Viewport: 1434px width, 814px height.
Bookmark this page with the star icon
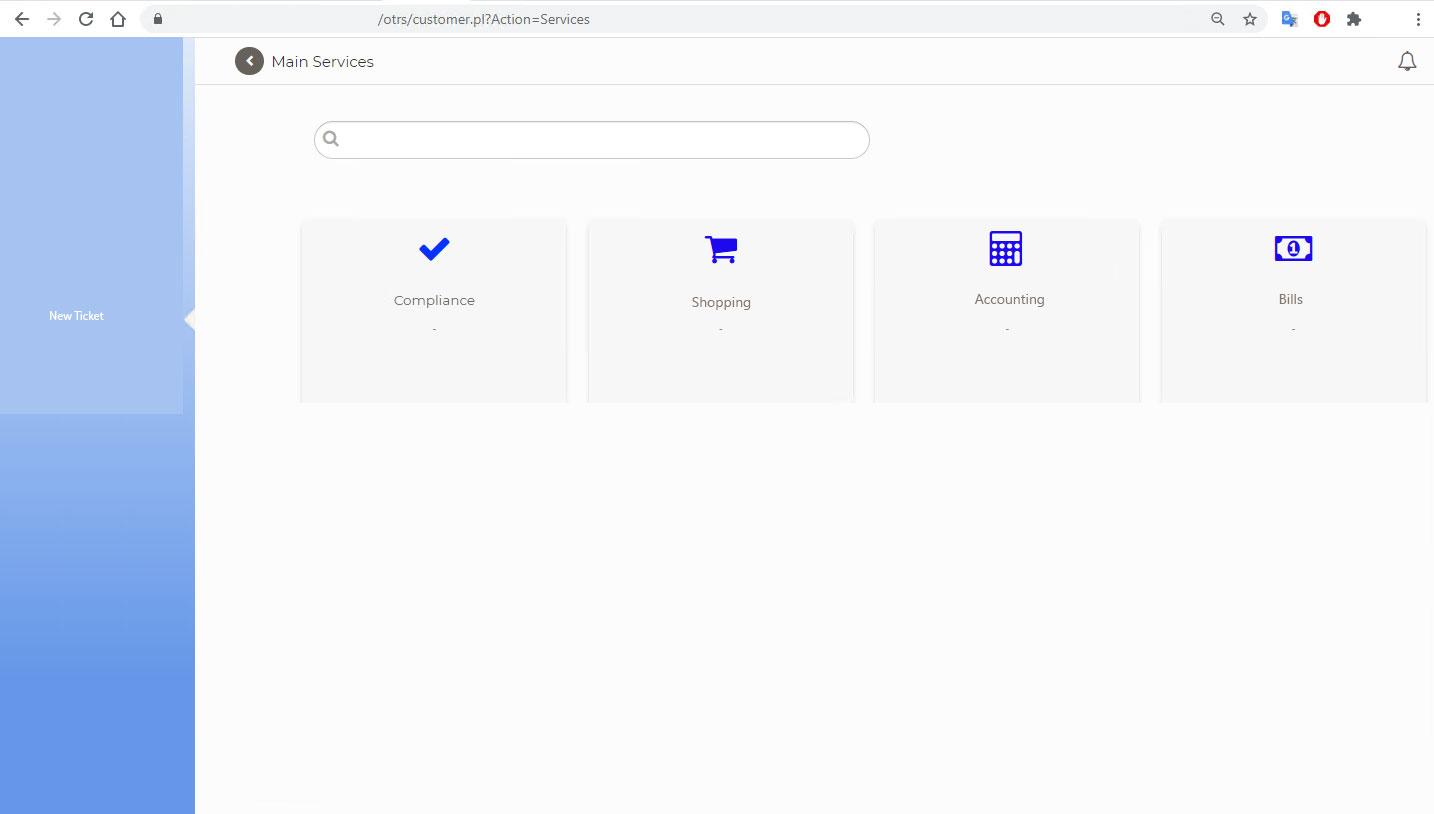[x=1250, y=19]
